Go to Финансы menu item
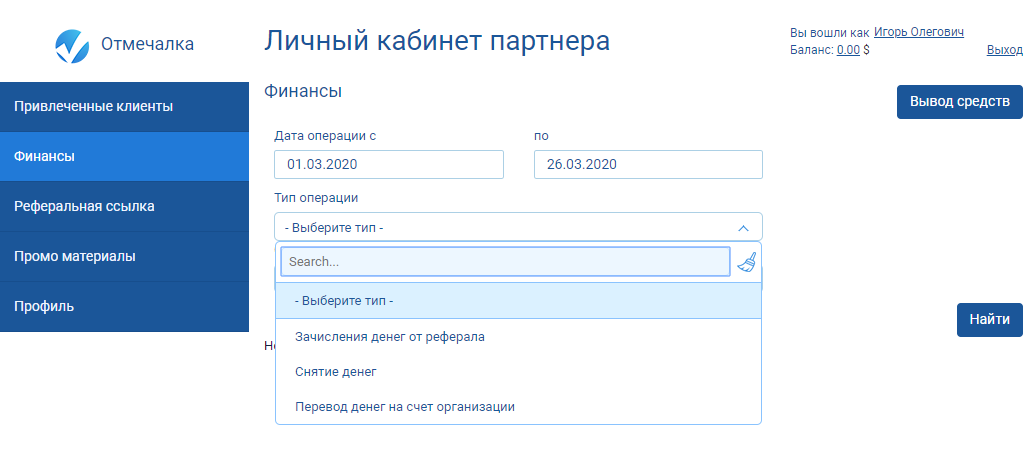The width and height of the screenshot is (1025, 454). [x=124, y=156]
